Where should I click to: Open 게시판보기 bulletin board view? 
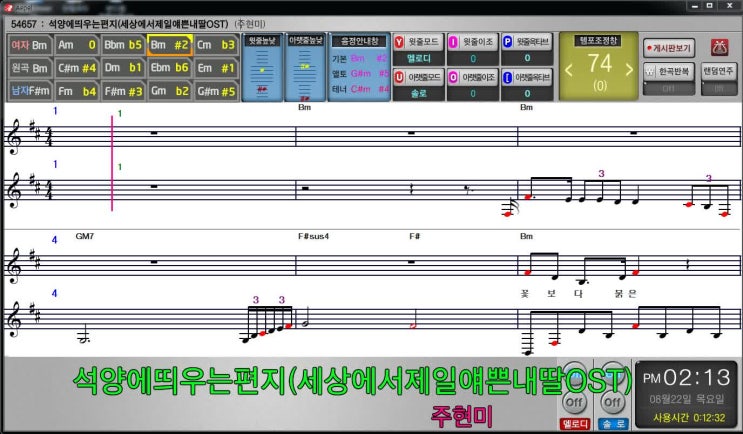(x=670, y=47)
